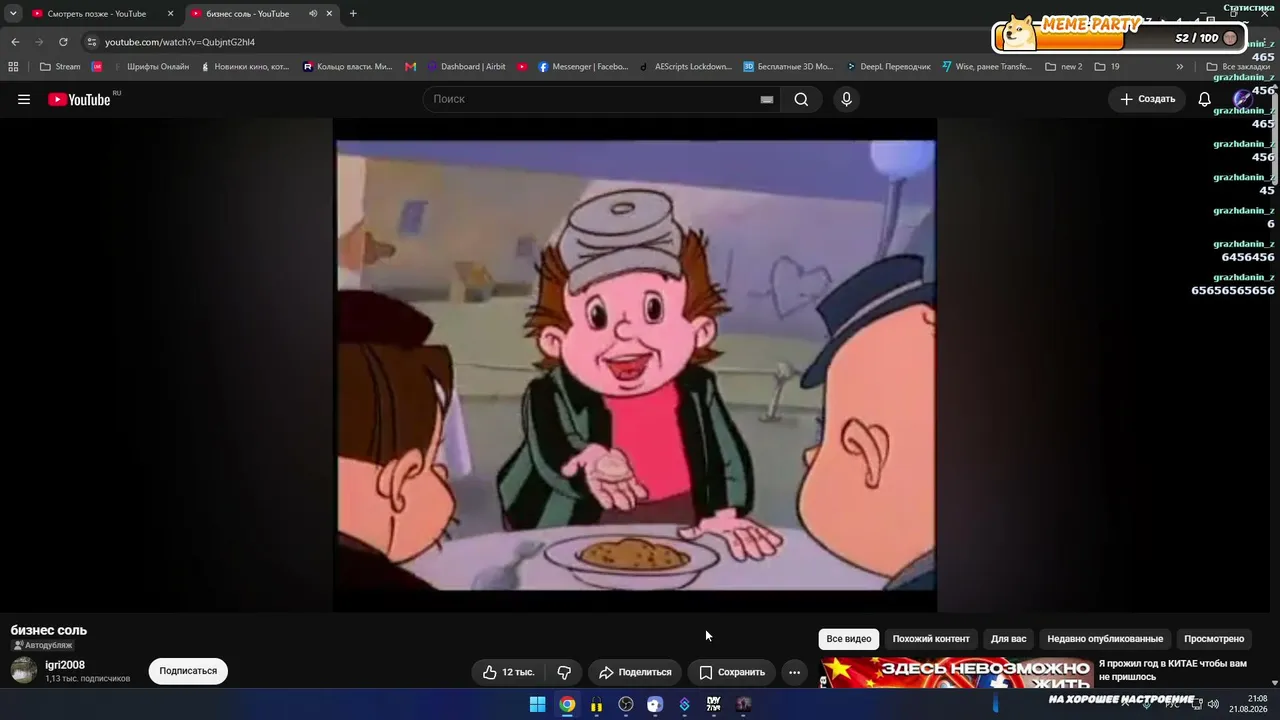Open more actions for the video
1280x720 pixels.
point(794,672)
